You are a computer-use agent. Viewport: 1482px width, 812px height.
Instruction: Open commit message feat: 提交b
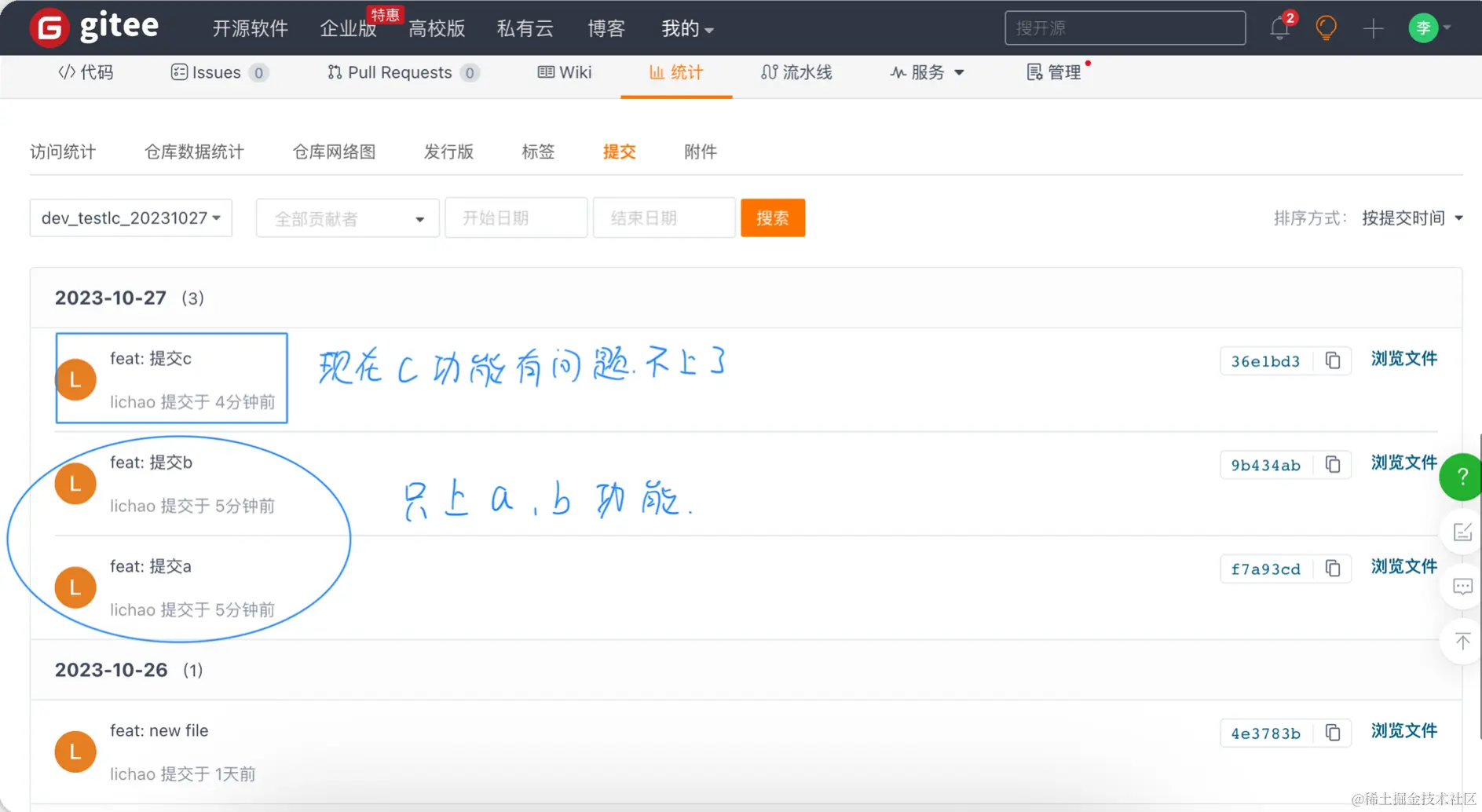[x=152, y=463]
